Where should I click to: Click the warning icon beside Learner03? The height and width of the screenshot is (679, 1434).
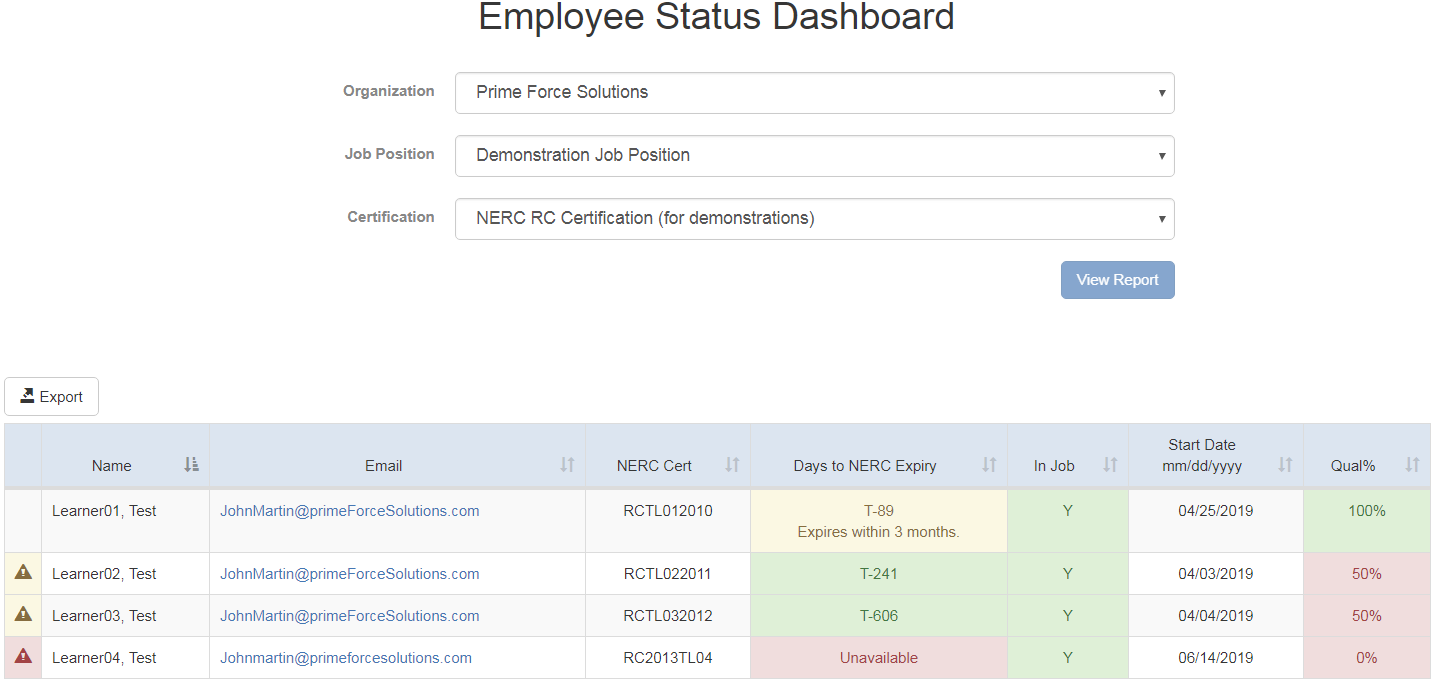(x=23, y=615)
